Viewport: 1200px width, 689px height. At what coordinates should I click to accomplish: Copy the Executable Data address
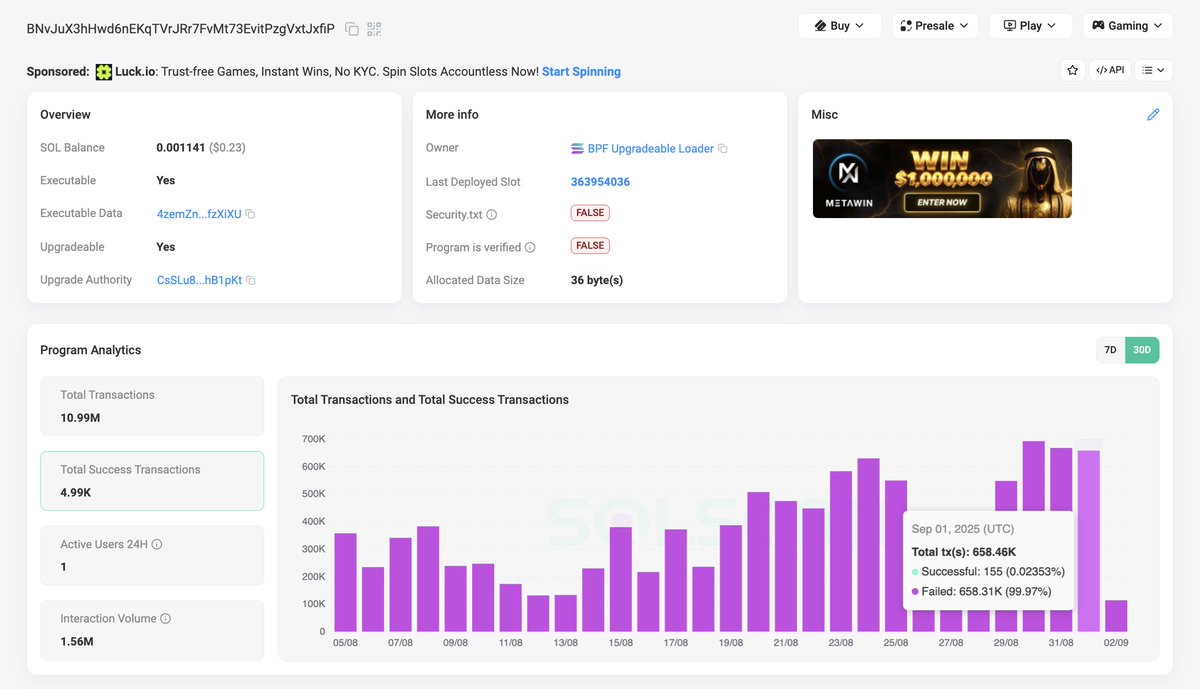coord(251,214)
